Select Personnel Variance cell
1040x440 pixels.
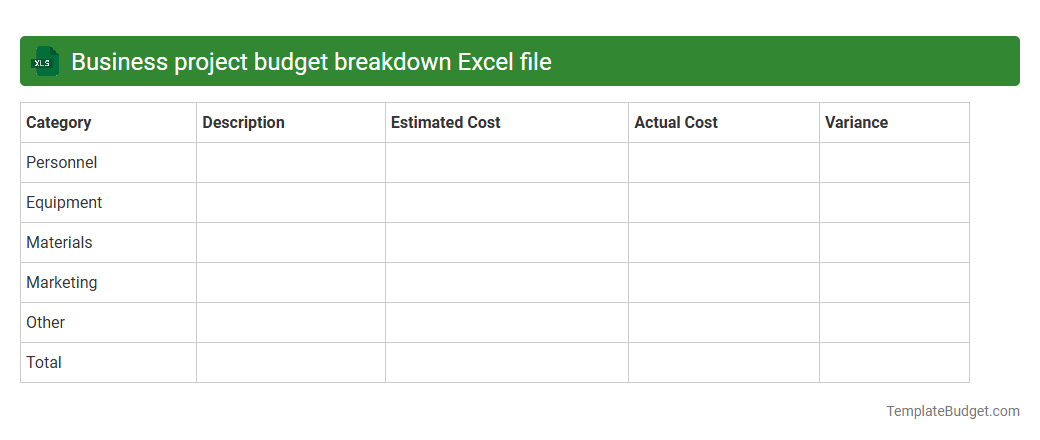point(895,163)
